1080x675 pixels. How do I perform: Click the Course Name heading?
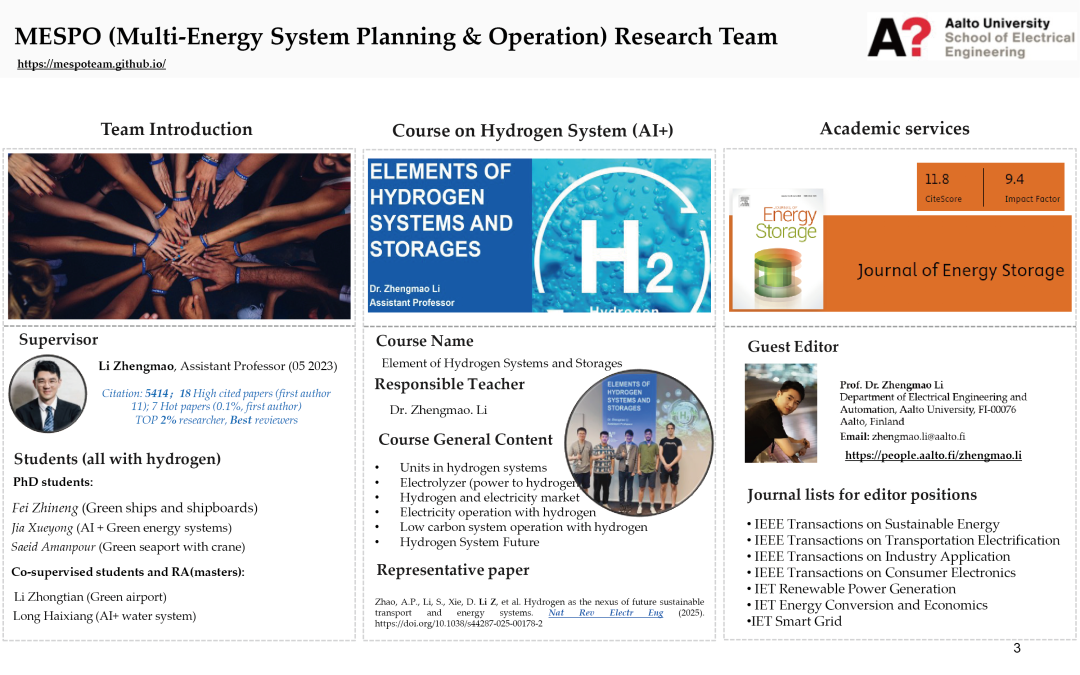coord(424,341)
